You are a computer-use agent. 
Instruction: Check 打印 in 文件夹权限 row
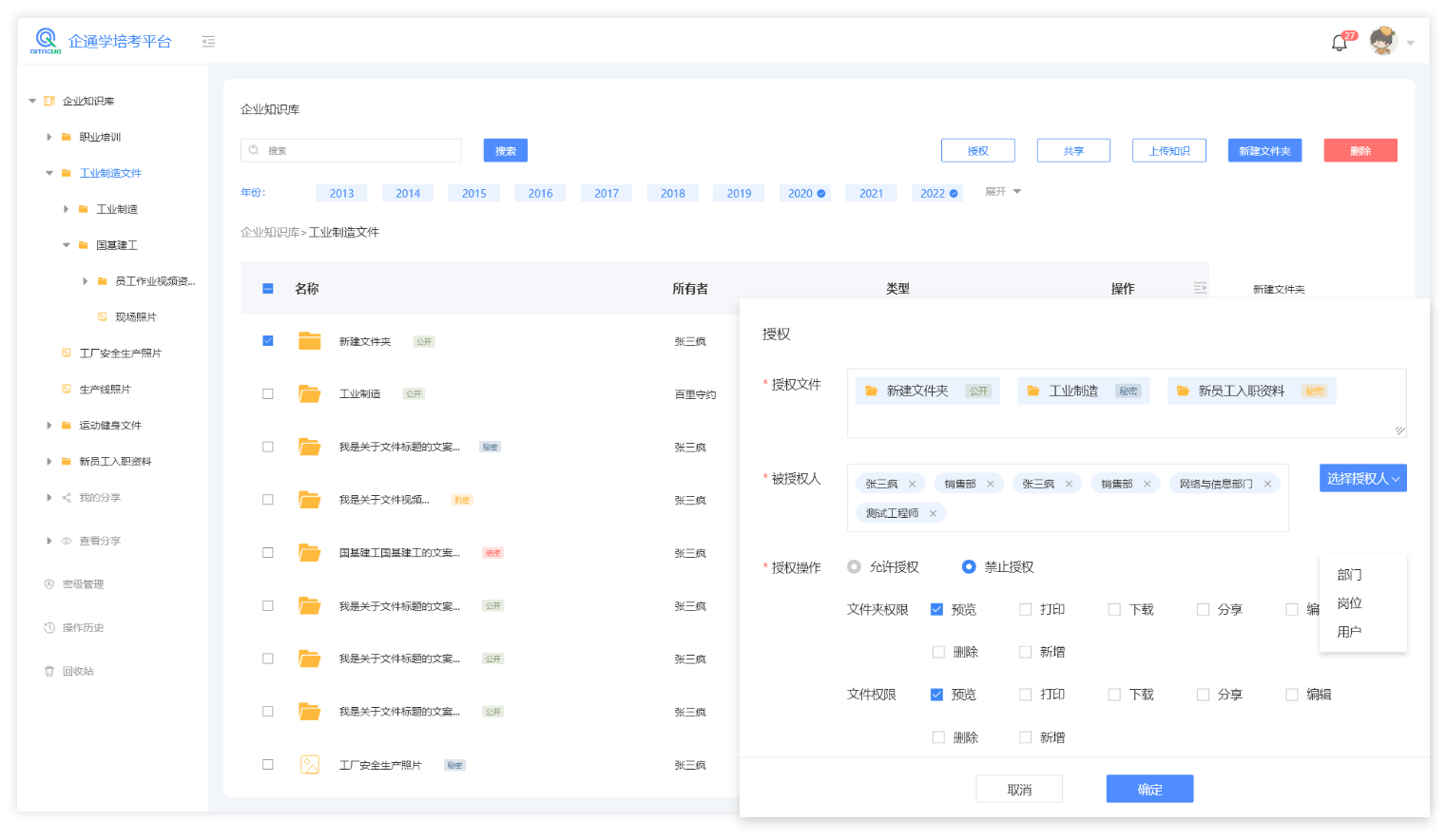(1025, 609)
